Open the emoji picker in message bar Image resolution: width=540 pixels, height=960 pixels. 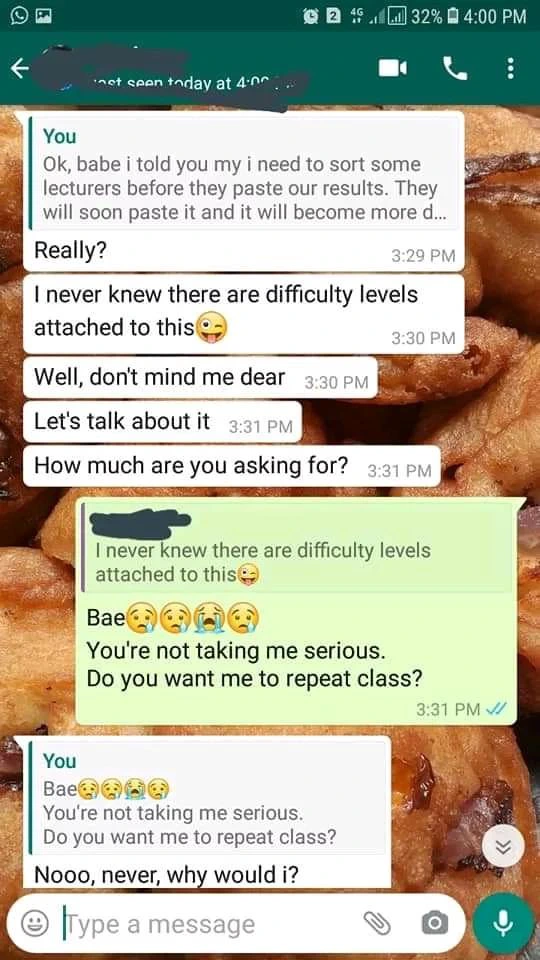(x=36, y=923)
